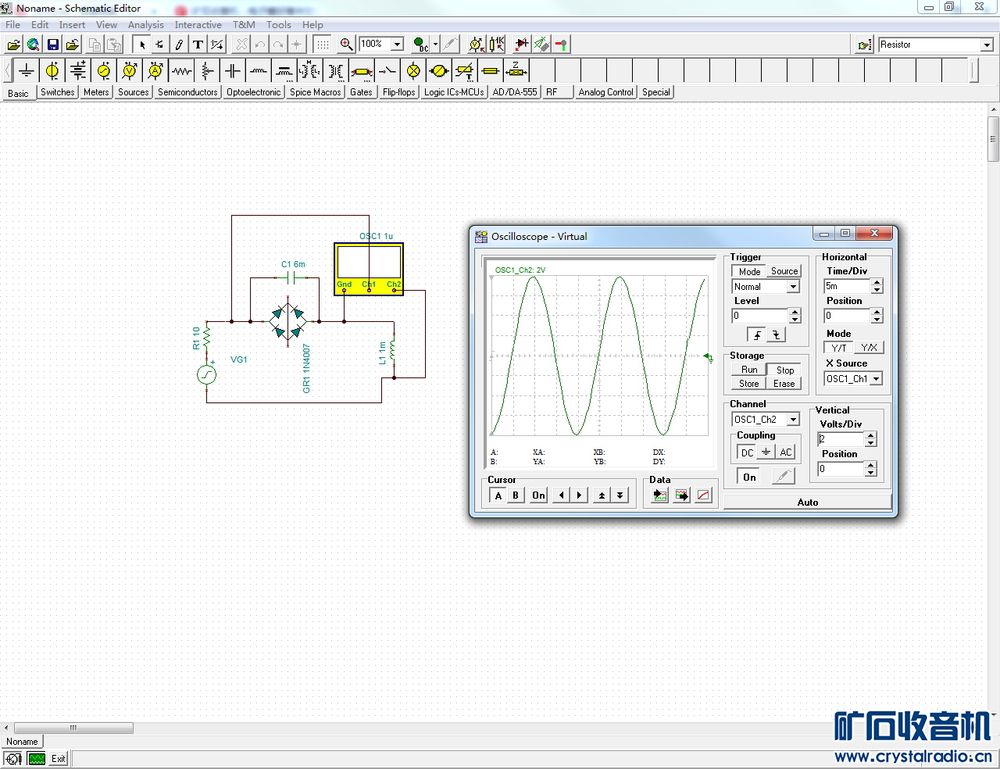The height and width of the screenshot is (769, 1000).
Task: Decrease the Volts/Div stepper value
Action: [871, 443]
